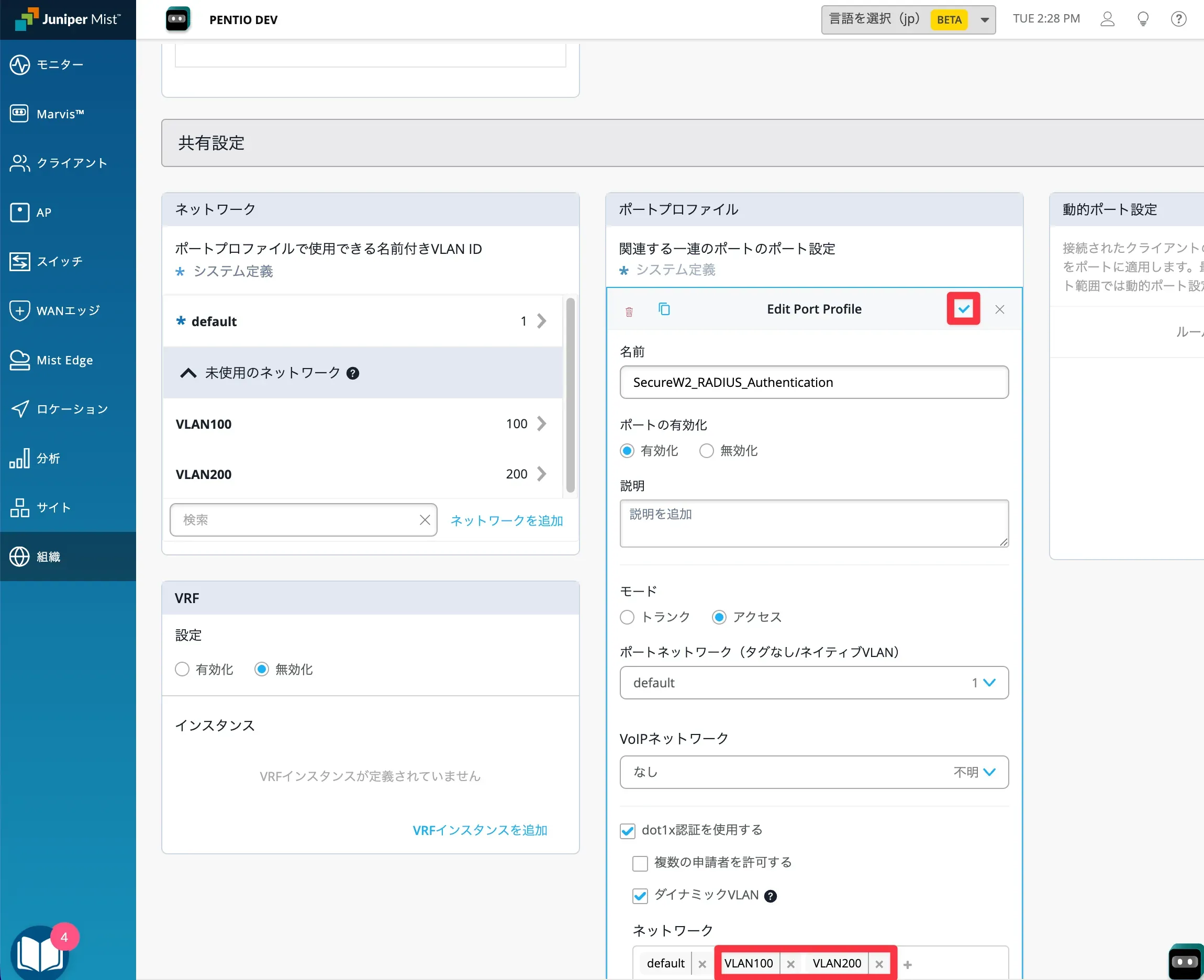Click the lightbulb what's new icon
The image size is (1204, 980).
tap(1142, 19)
